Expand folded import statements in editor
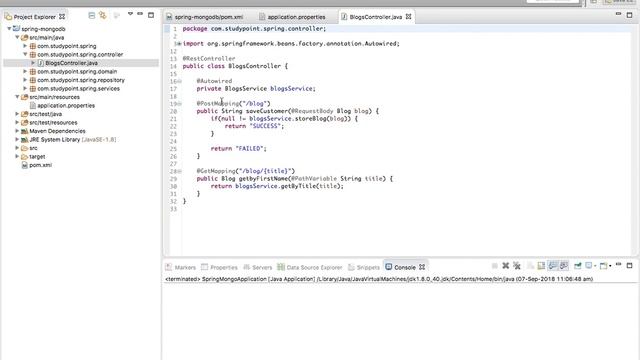The height and width of the screenshot is (360, 640). click(x=179, y=44)
